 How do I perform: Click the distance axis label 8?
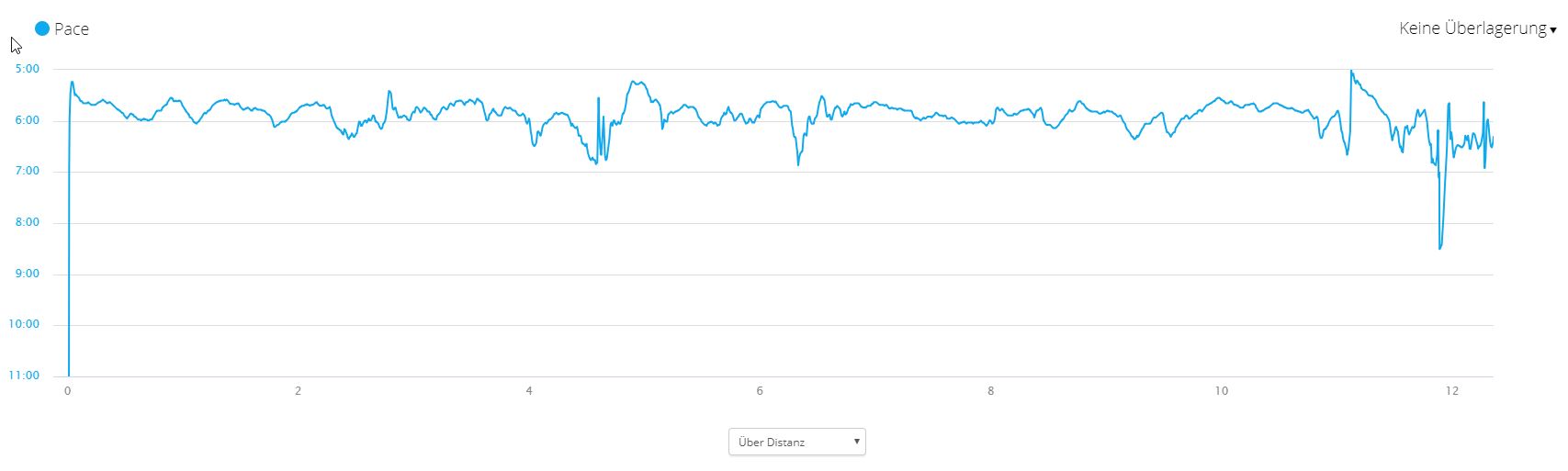tap(990, 391)
